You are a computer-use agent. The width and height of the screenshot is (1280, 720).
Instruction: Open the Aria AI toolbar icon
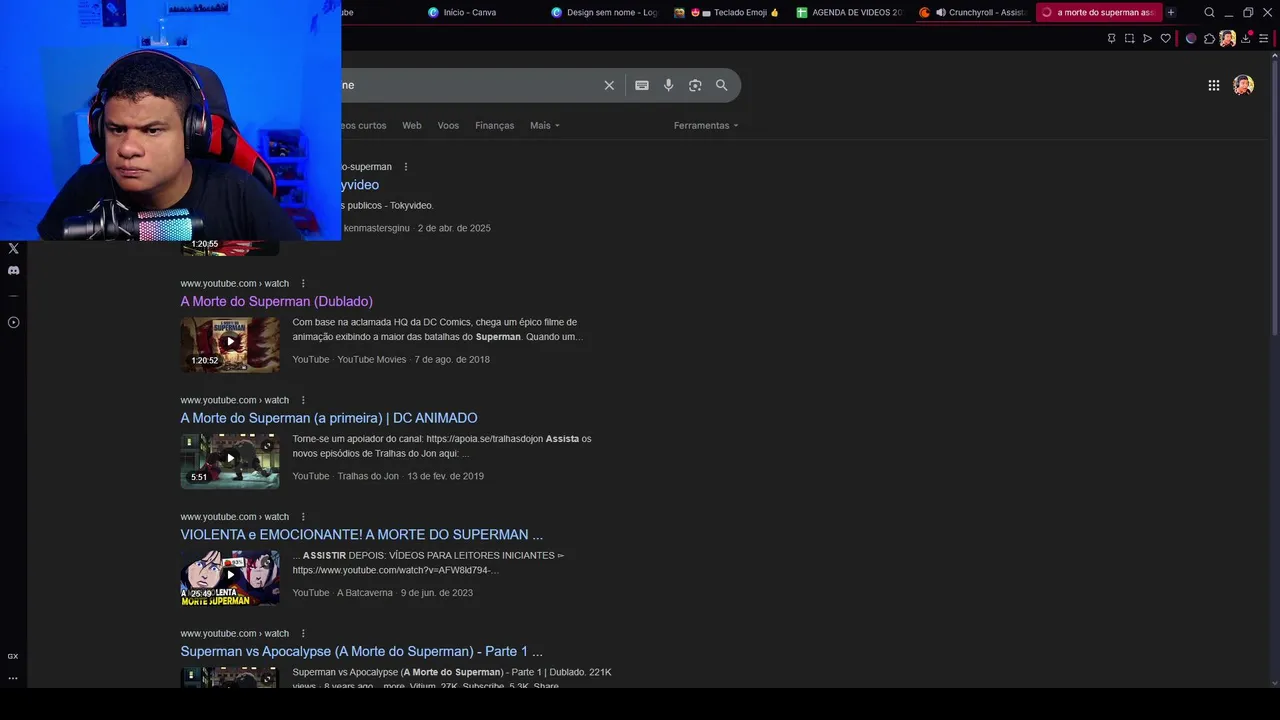(x=1191, y=39)
